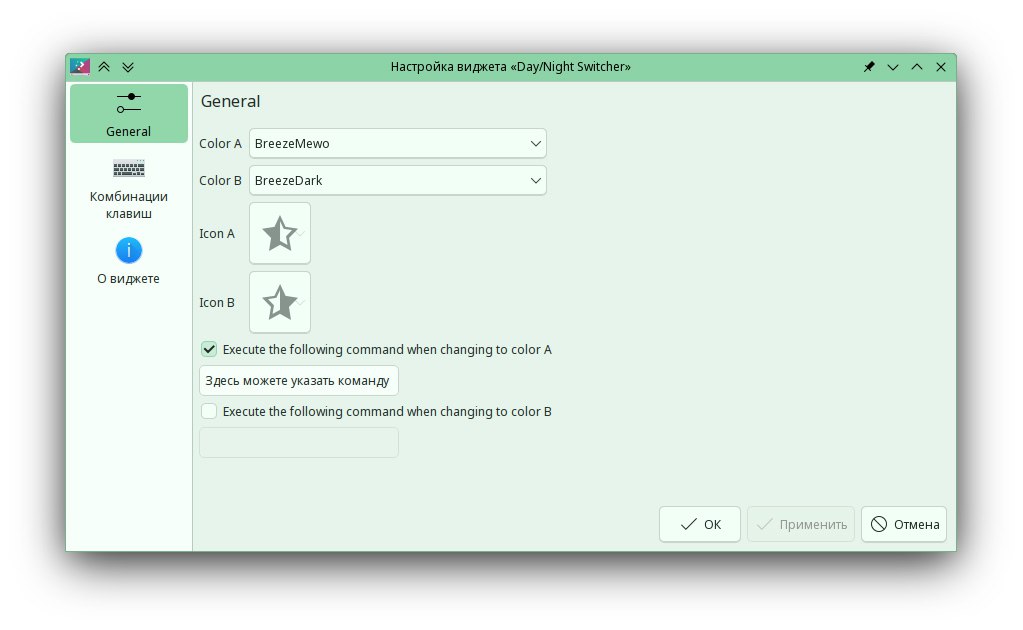Click the app icon in title bar

coord(79,67)
